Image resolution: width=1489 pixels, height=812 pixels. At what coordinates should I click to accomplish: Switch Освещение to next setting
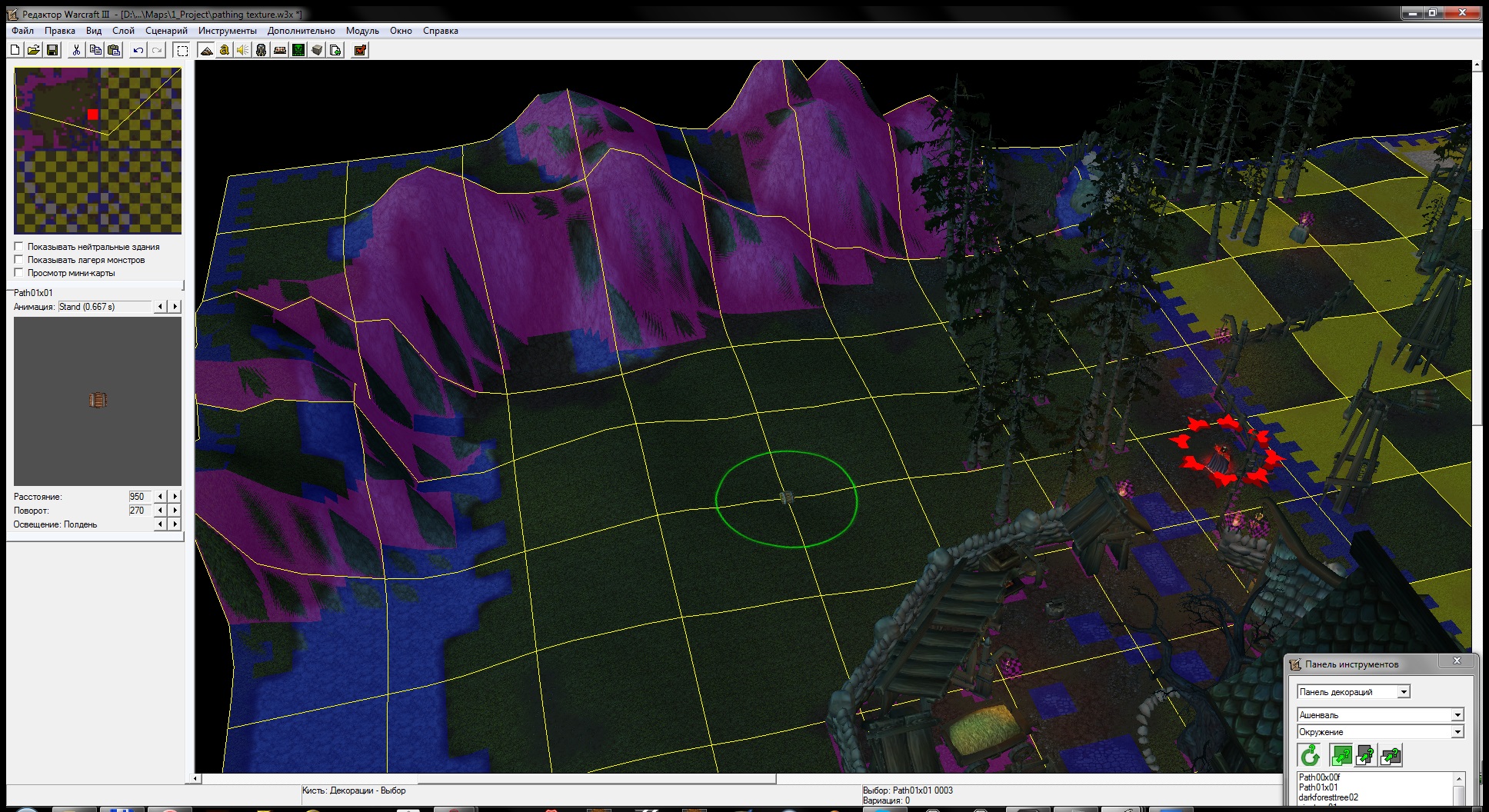[x=175, y=524]
